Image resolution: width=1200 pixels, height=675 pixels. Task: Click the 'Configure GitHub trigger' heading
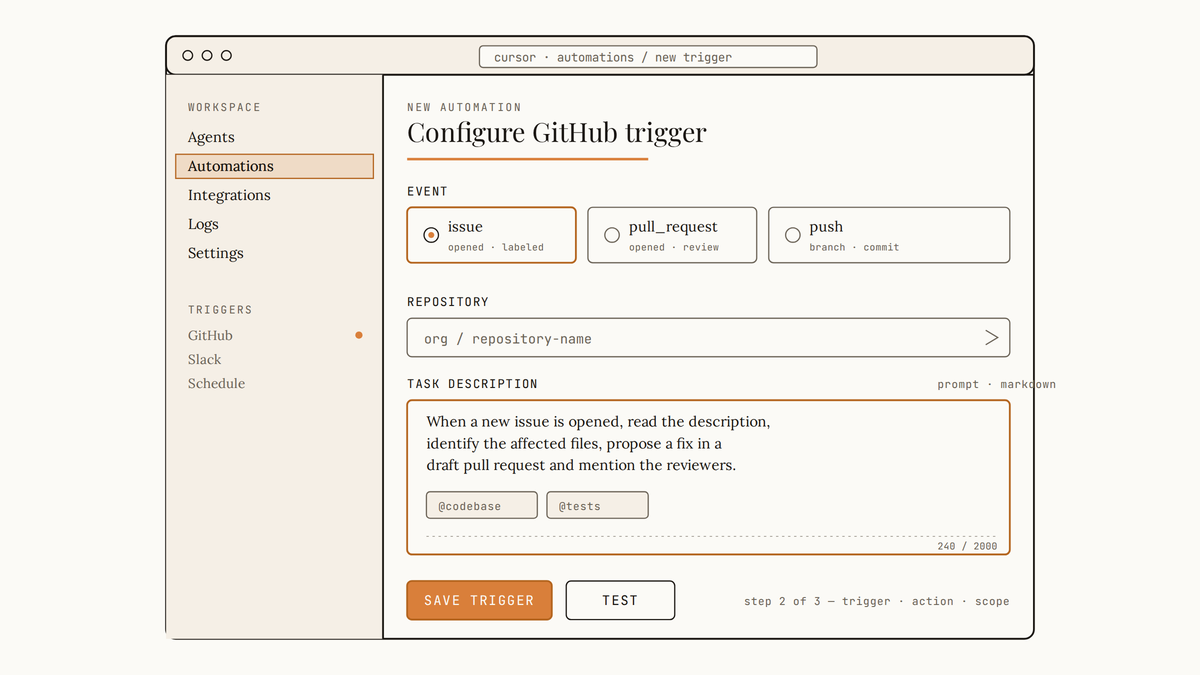click(x=557, y=133)
